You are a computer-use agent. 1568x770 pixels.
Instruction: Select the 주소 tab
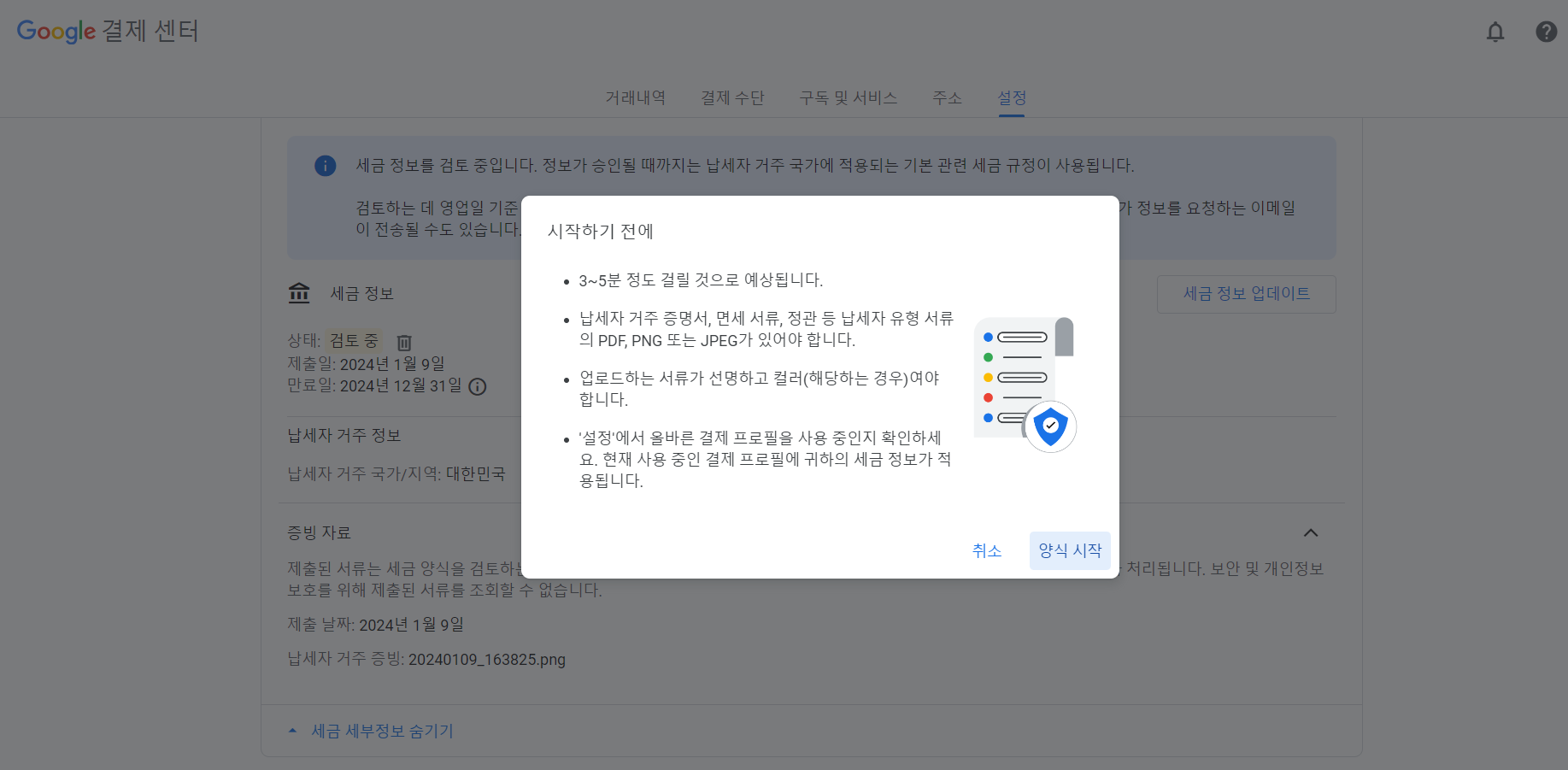947,97
